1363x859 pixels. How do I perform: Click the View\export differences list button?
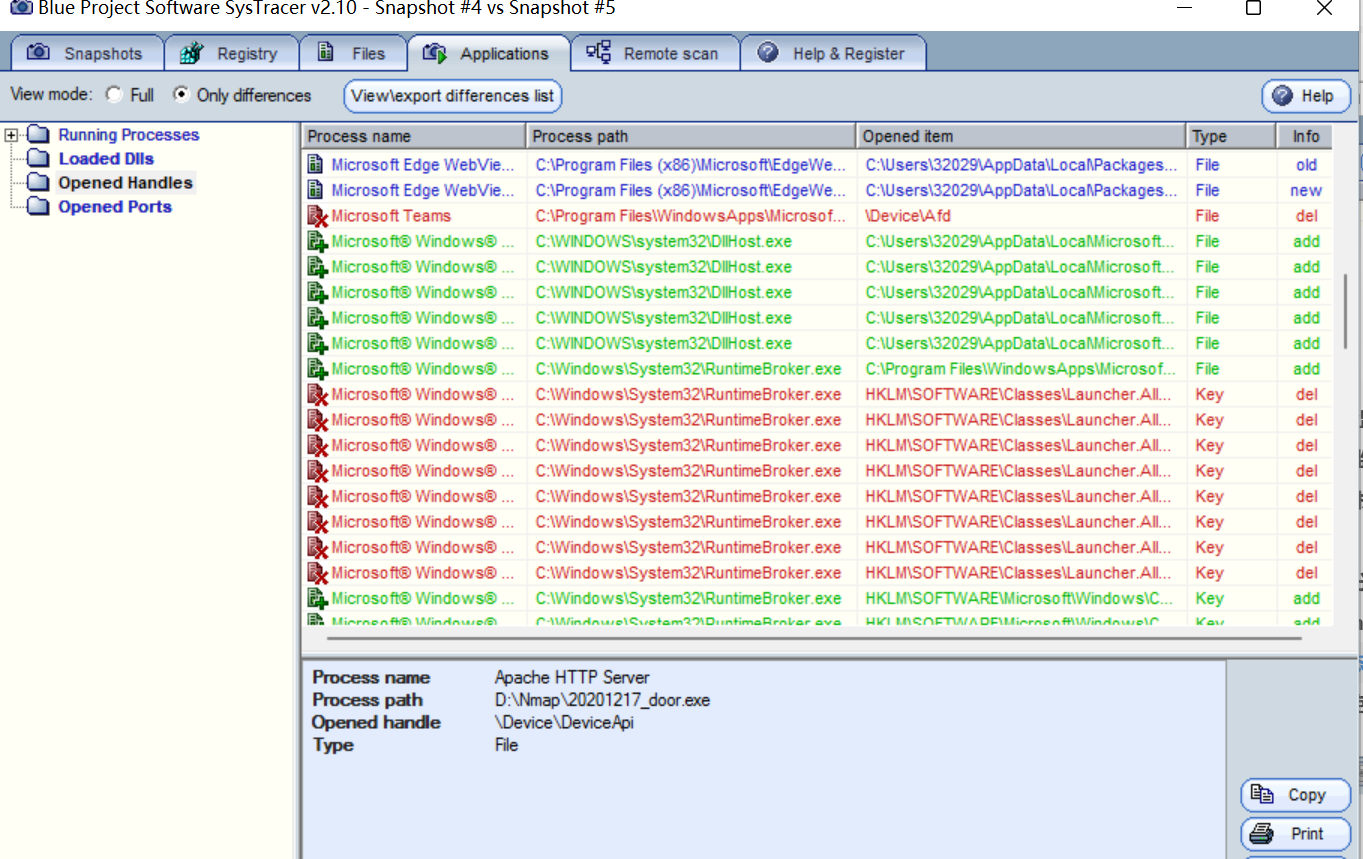pyautogui.click(x=452, y=96)
